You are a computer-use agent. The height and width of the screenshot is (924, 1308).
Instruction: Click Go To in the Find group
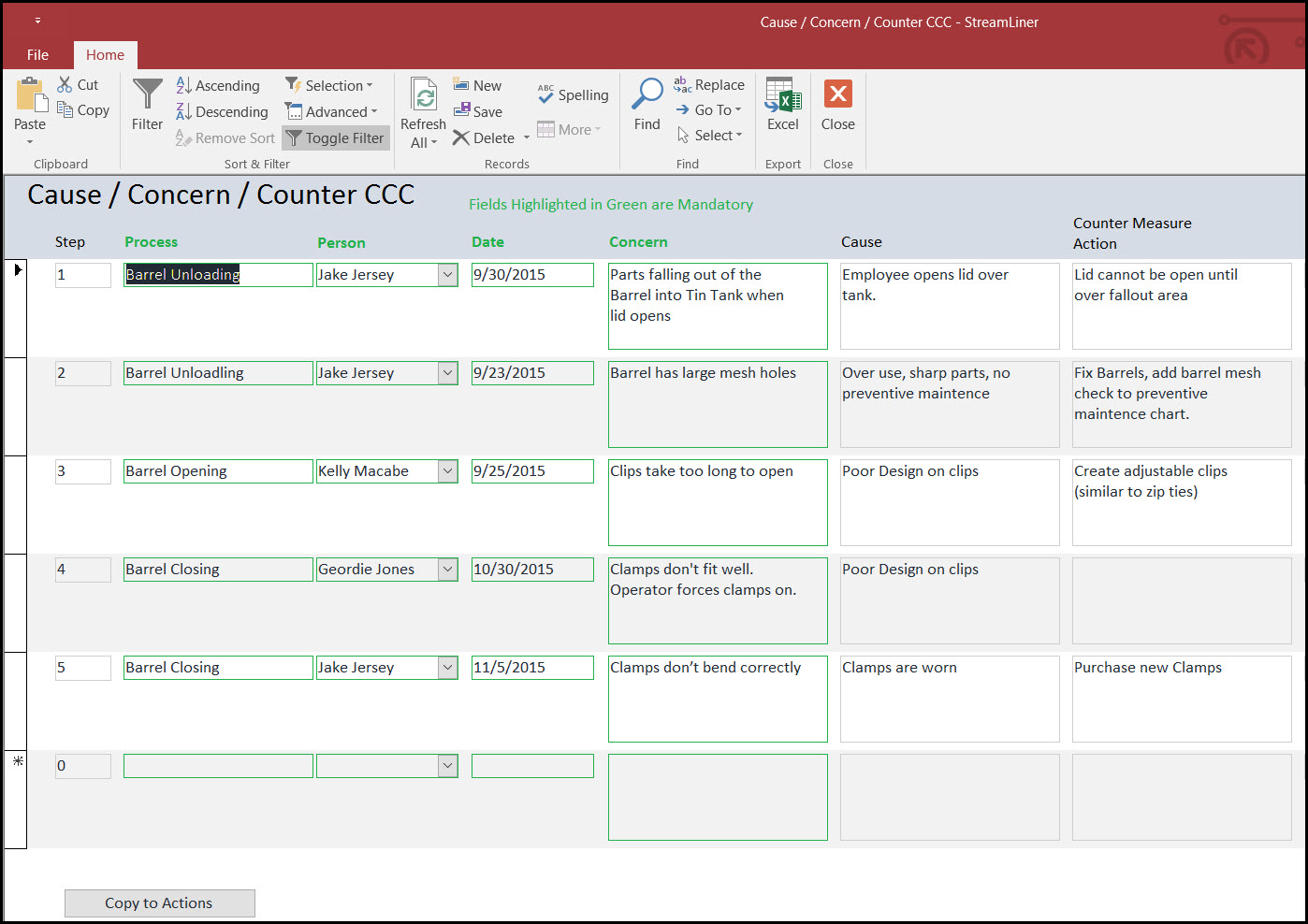tap(709, 109)
